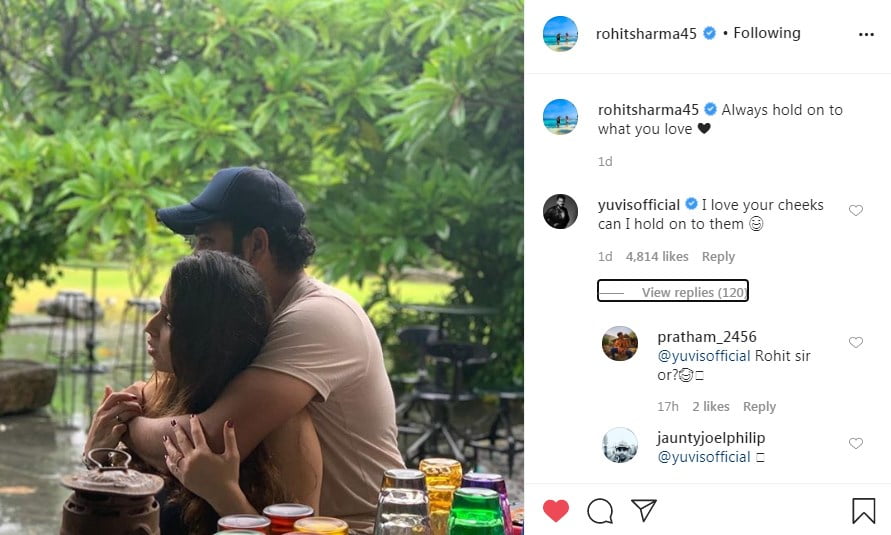
Task: Open 4,814 likes list
Action: click(x=657, y=257)
